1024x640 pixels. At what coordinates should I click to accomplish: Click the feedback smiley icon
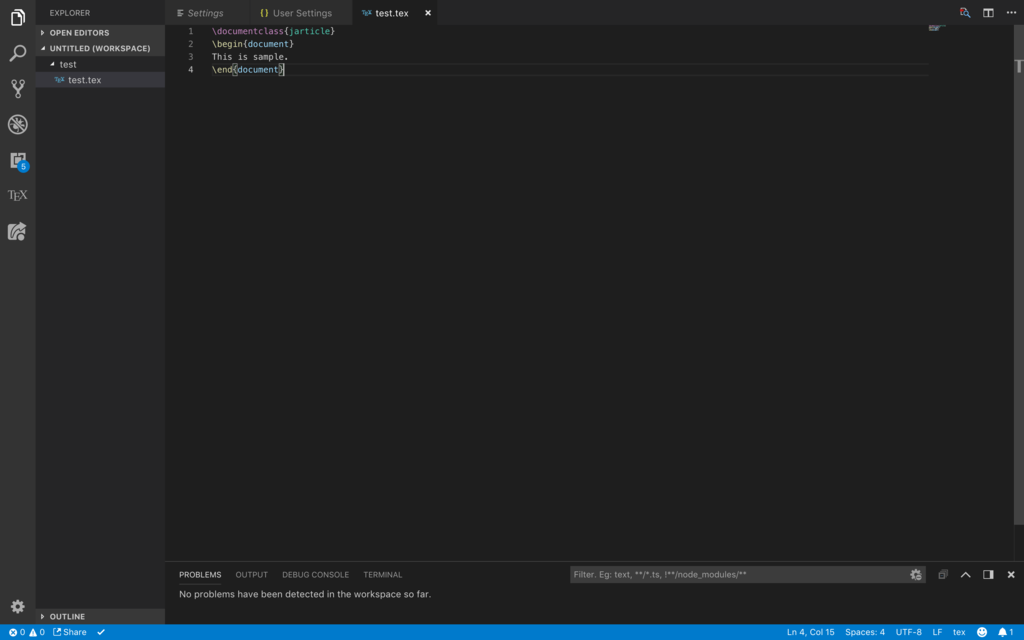(982, 632)
